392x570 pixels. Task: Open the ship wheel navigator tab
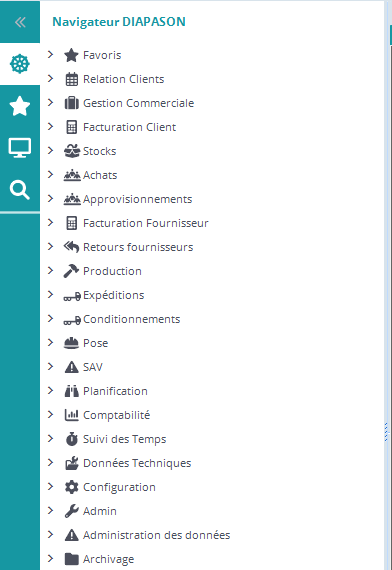[x=20, y=64]
